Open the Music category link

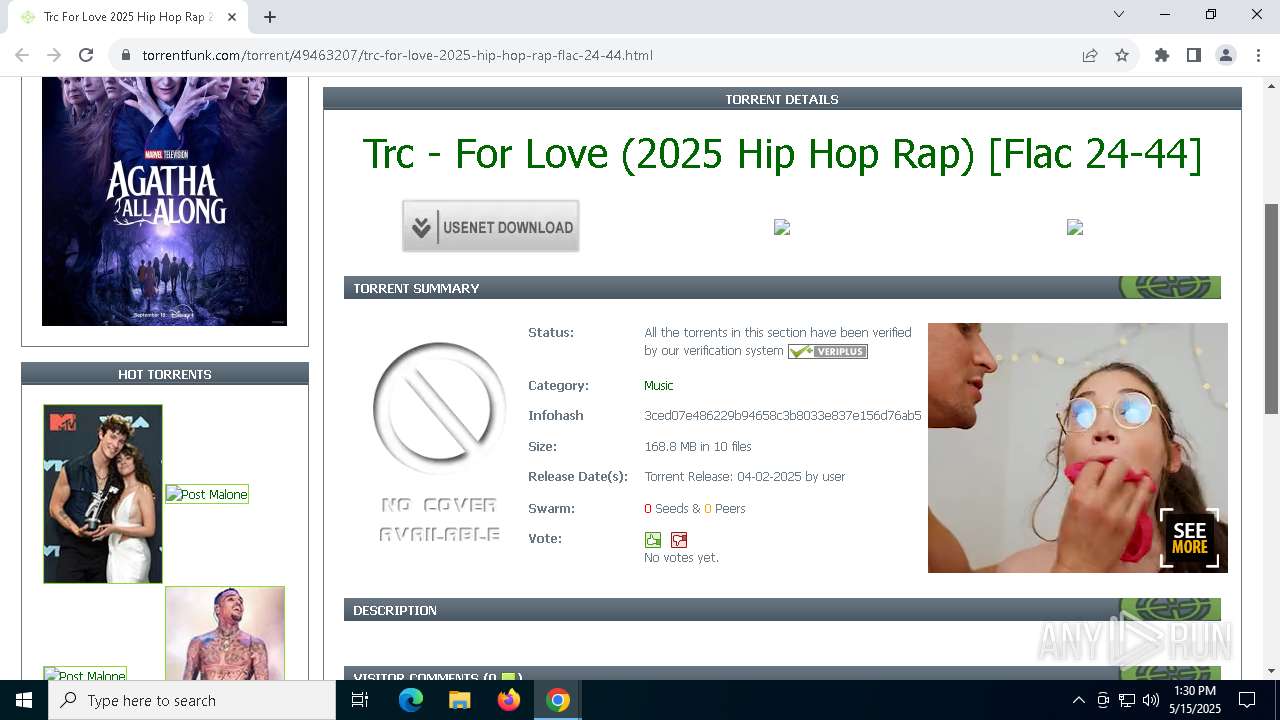(x=658, y=385)
